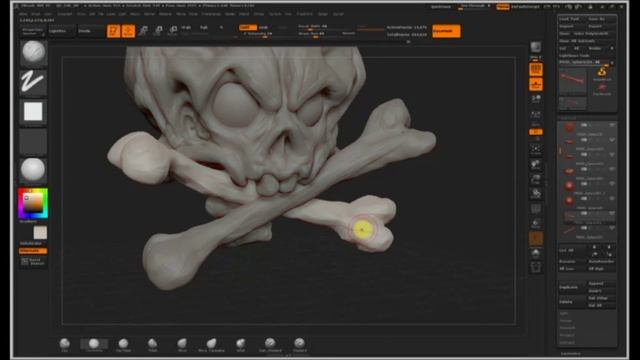Click the Rotate canvas icon on right shelf
Image resolution: width=640 pixels, height=360 pixels.
coord(536,193)
